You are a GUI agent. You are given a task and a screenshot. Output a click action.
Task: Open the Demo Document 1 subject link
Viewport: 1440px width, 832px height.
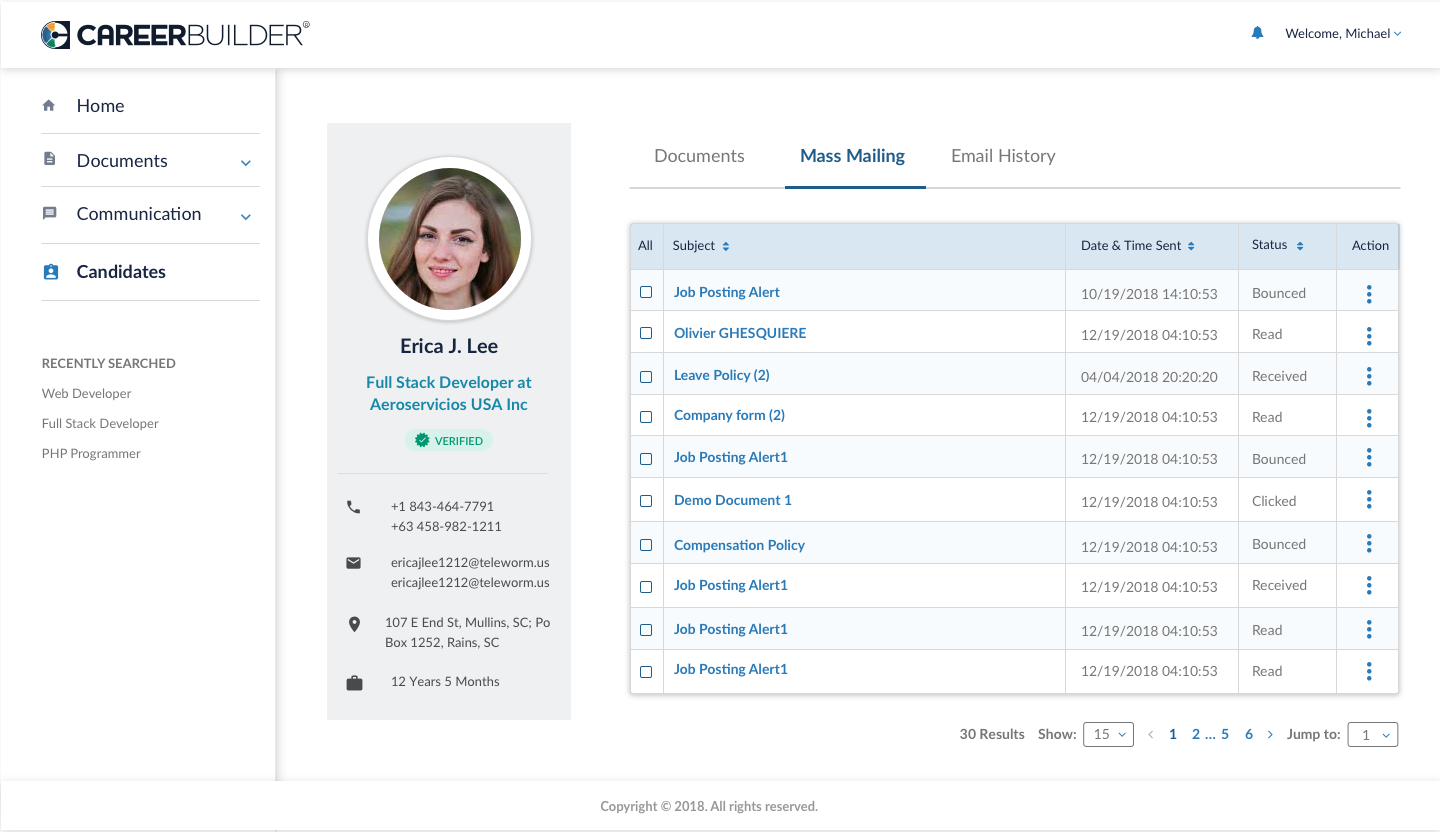(733, 500)
